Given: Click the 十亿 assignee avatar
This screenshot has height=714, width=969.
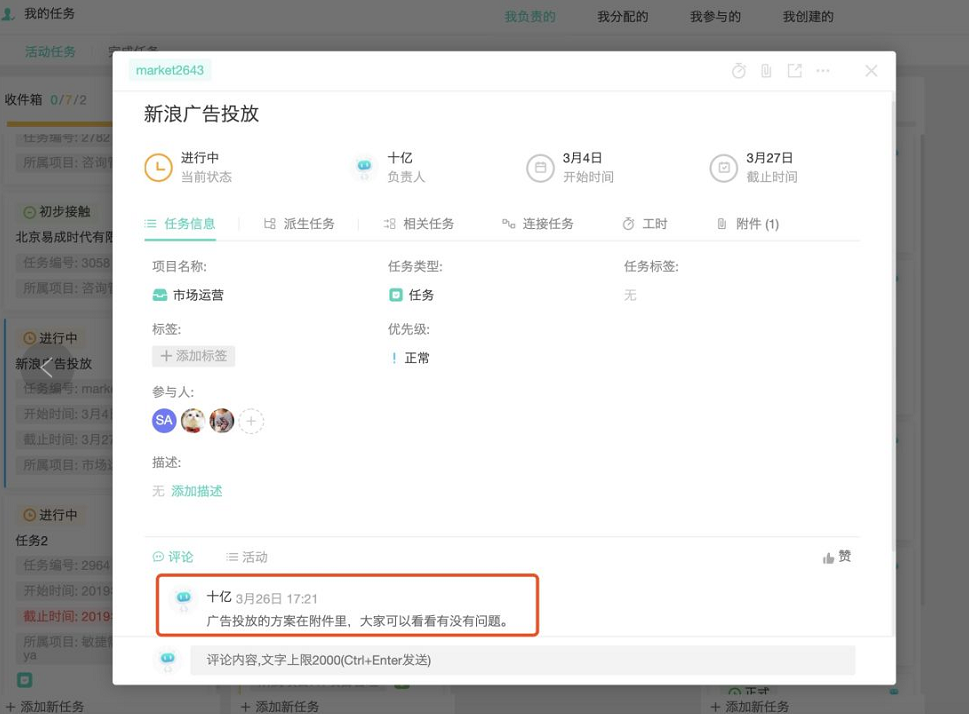Looking at the screenshot, I should point(365,168).
